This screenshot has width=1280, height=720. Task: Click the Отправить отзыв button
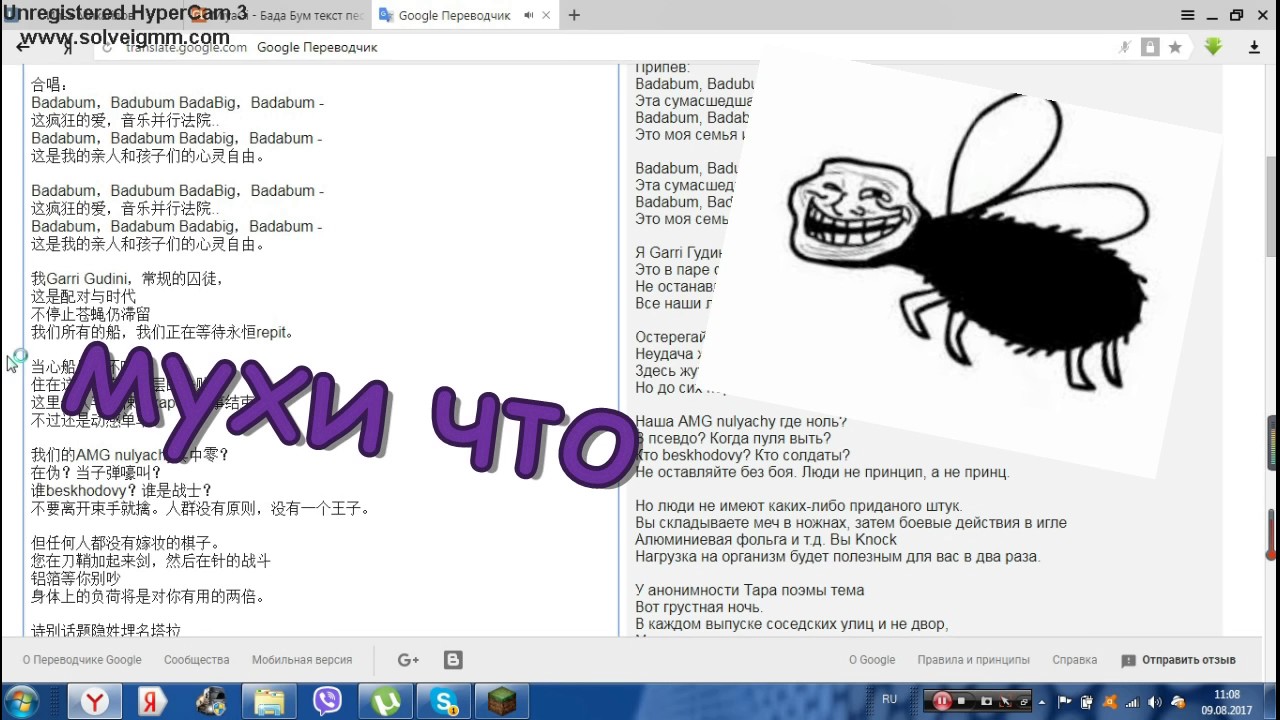[x=1179, y=660]
